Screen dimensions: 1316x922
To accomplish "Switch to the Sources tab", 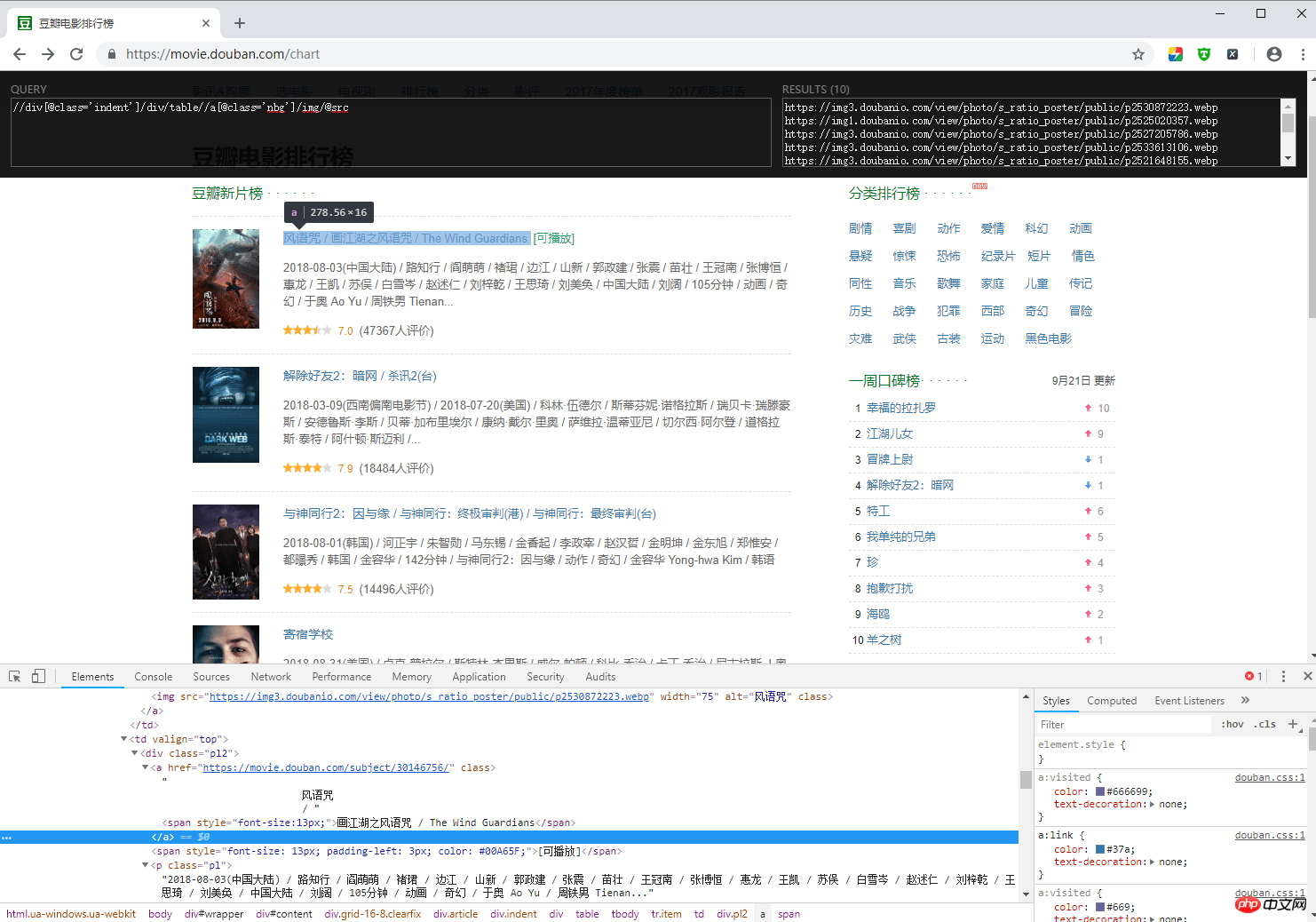I will point(211,677).
